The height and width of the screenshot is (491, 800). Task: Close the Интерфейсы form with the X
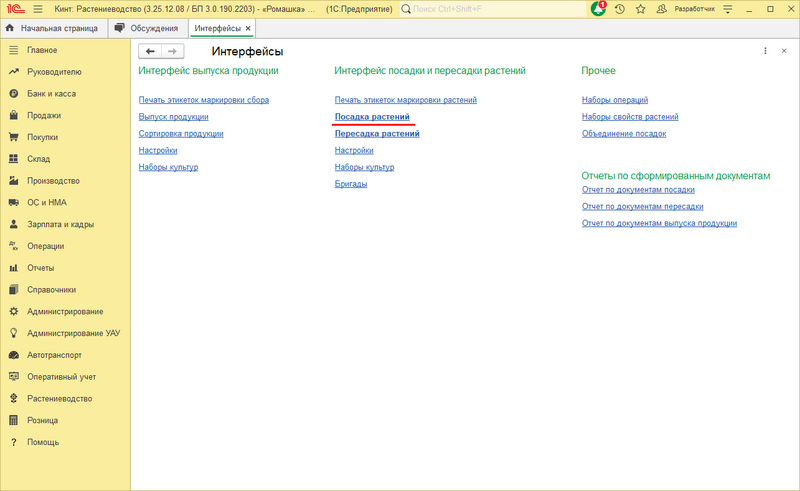(784, 51)
